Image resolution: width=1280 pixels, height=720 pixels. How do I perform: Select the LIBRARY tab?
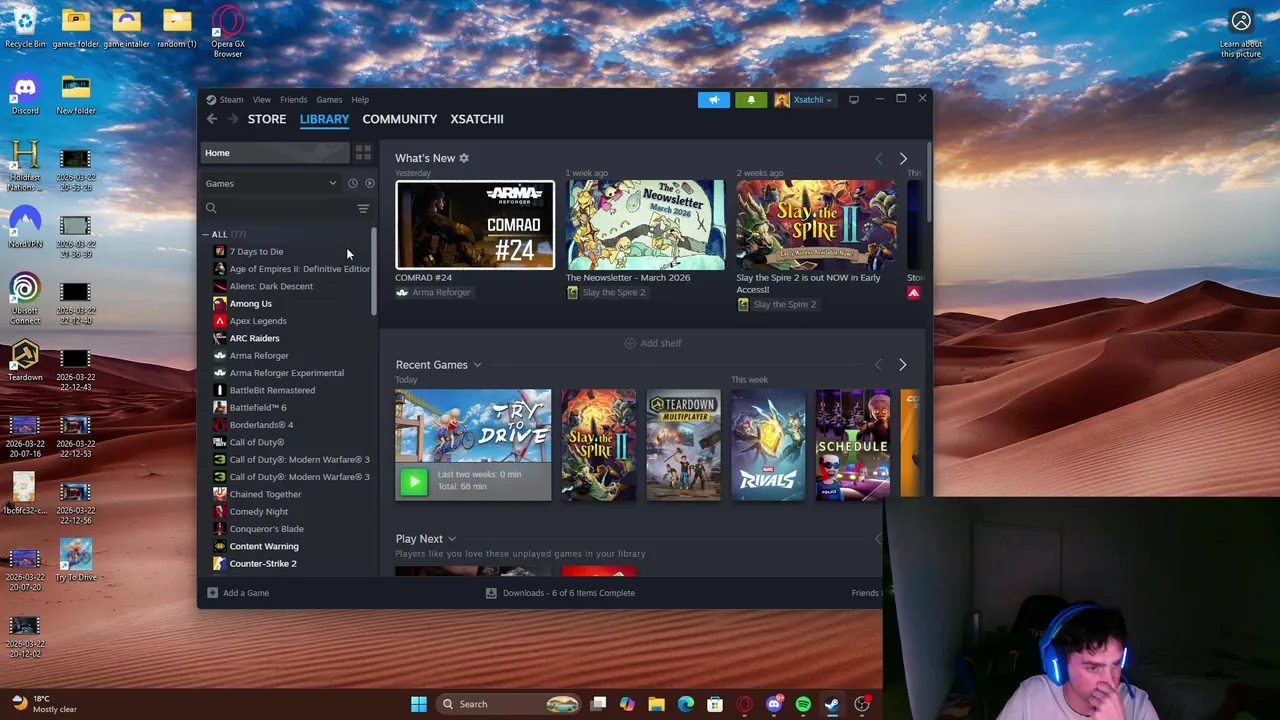pos(324,119)
